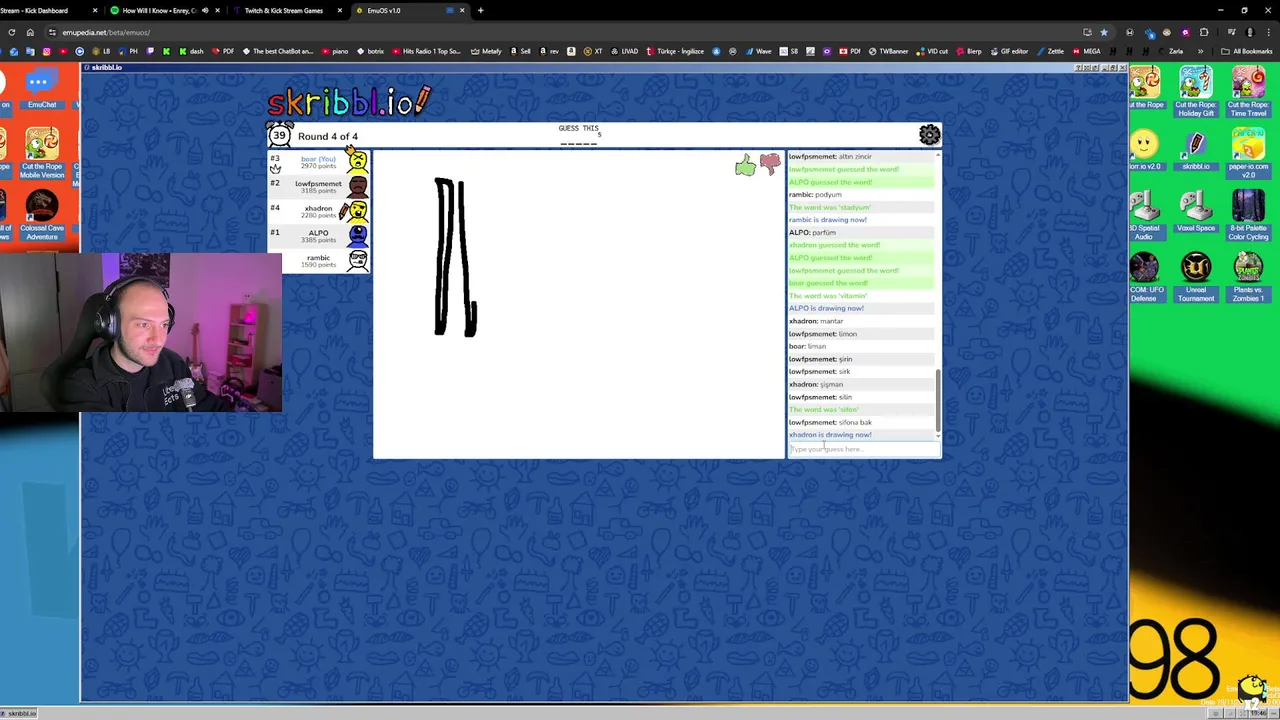The image size is (1280, 720).
Task: Click lowfpsmemet name in player list
Action: click(x=318, y=183)
